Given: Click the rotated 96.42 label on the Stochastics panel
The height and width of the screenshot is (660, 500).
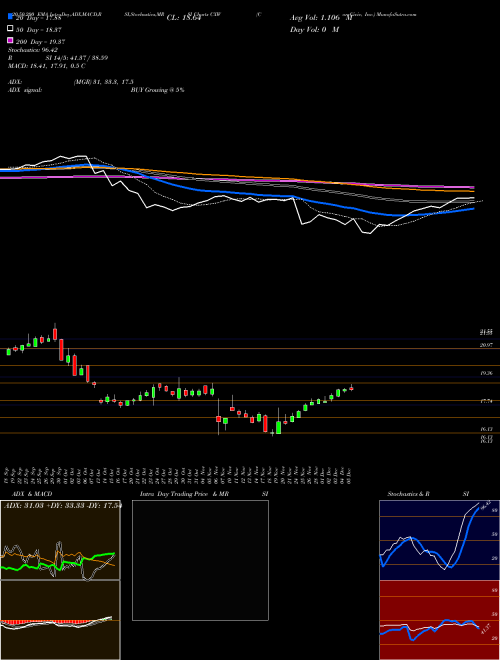Looking at the screenshot, I should (x=484, y=505).
